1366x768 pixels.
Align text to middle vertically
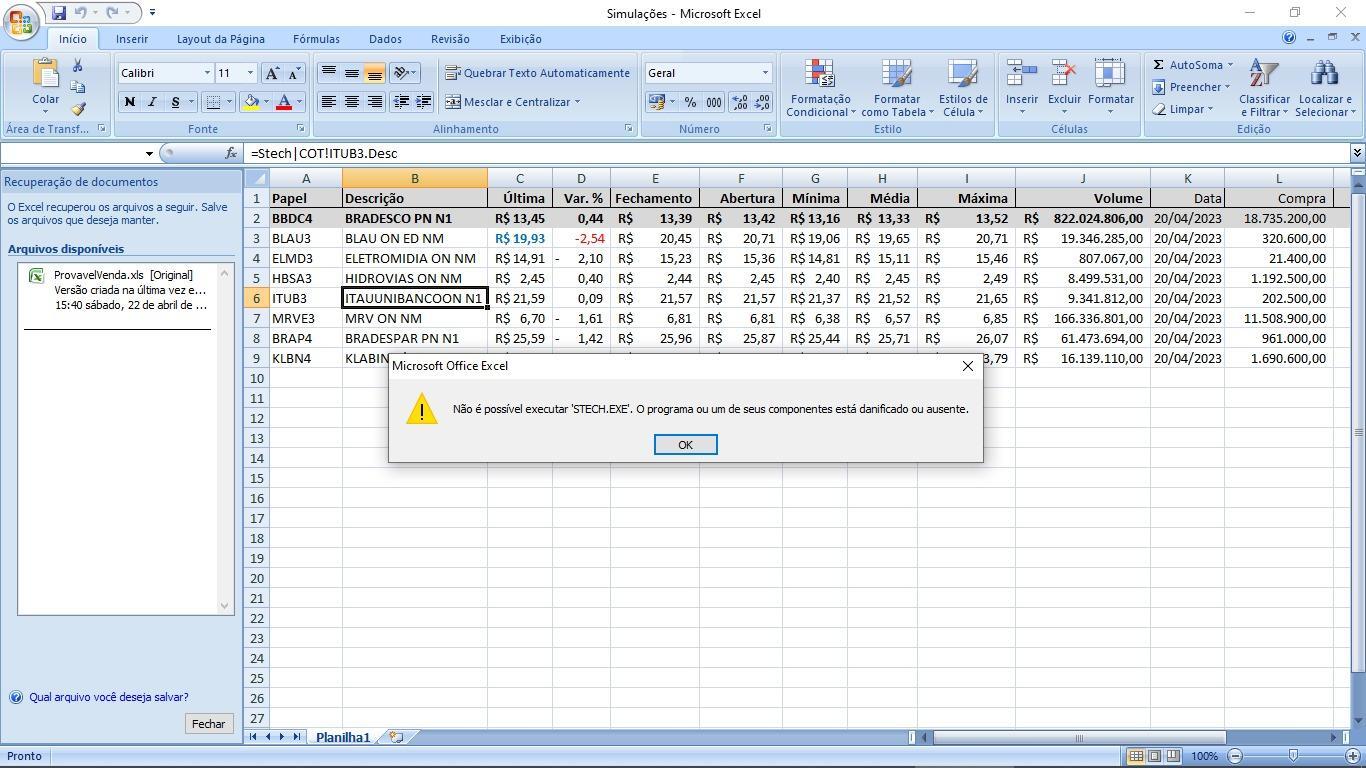pos(351,73)
